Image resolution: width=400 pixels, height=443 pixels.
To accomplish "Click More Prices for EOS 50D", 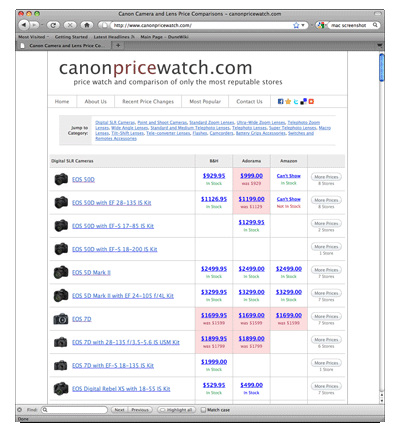I will coord(326,177).
